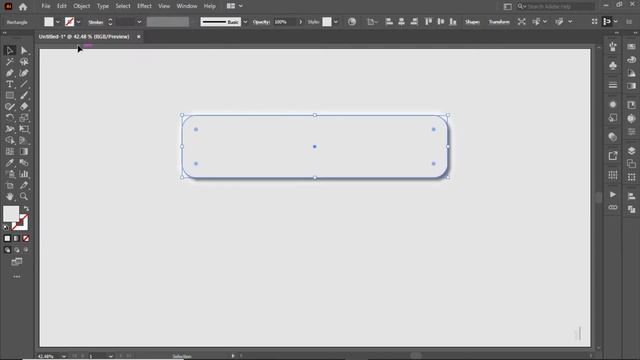Select the Eraser tool

(24, 107)
